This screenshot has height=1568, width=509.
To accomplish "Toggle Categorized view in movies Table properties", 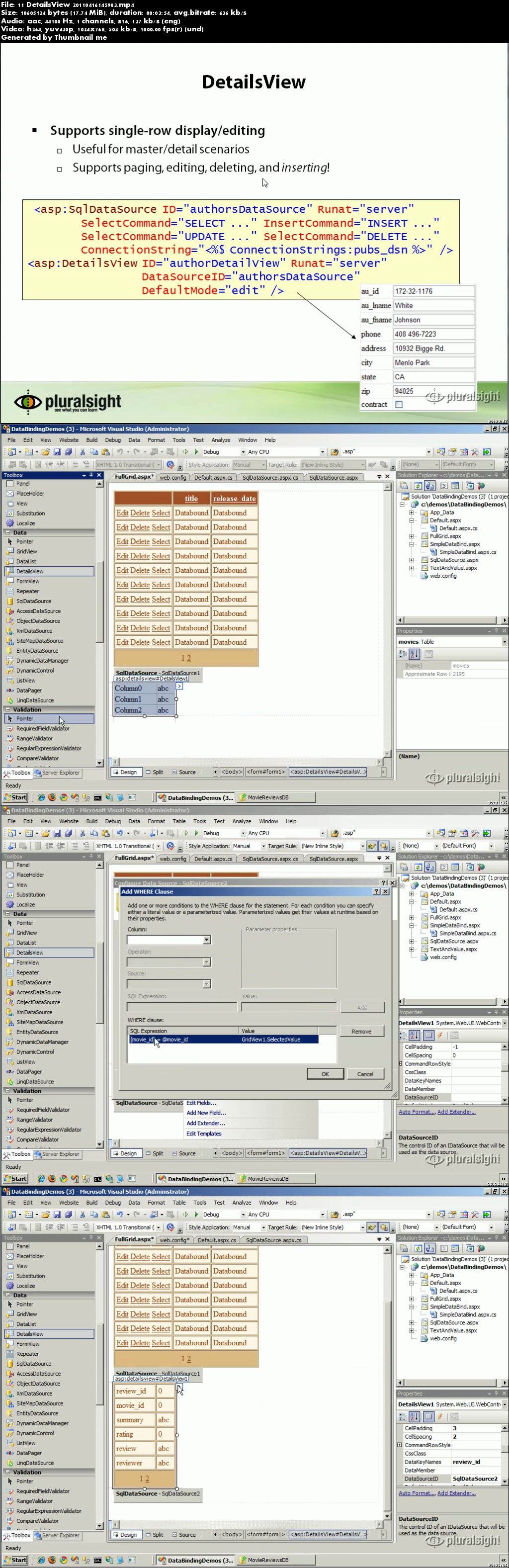I will (x=403, y=654).
